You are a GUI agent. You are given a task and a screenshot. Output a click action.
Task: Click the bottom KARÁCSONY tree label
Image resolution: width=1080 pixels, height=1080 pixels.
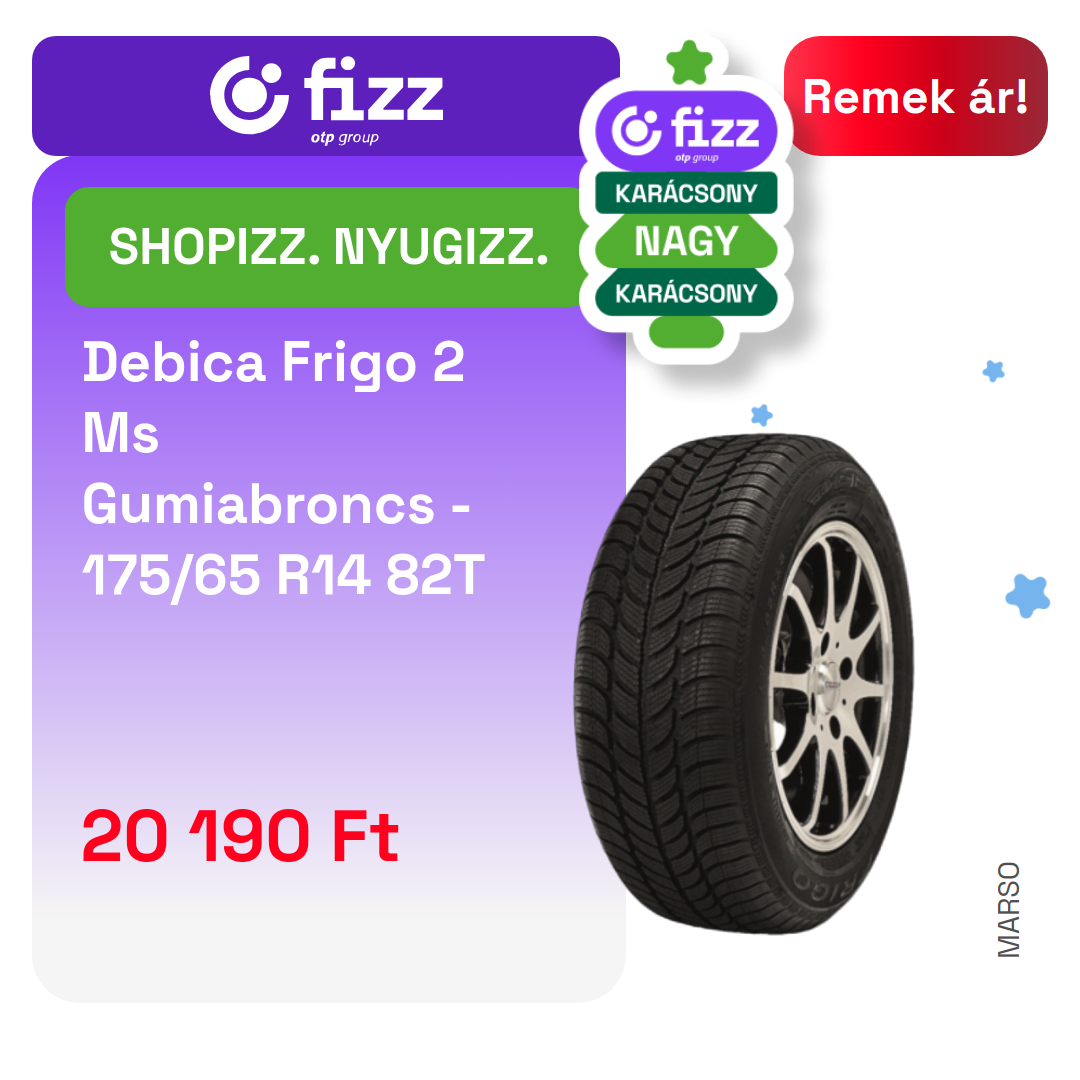pyautogui.click(x=686, y=293)
